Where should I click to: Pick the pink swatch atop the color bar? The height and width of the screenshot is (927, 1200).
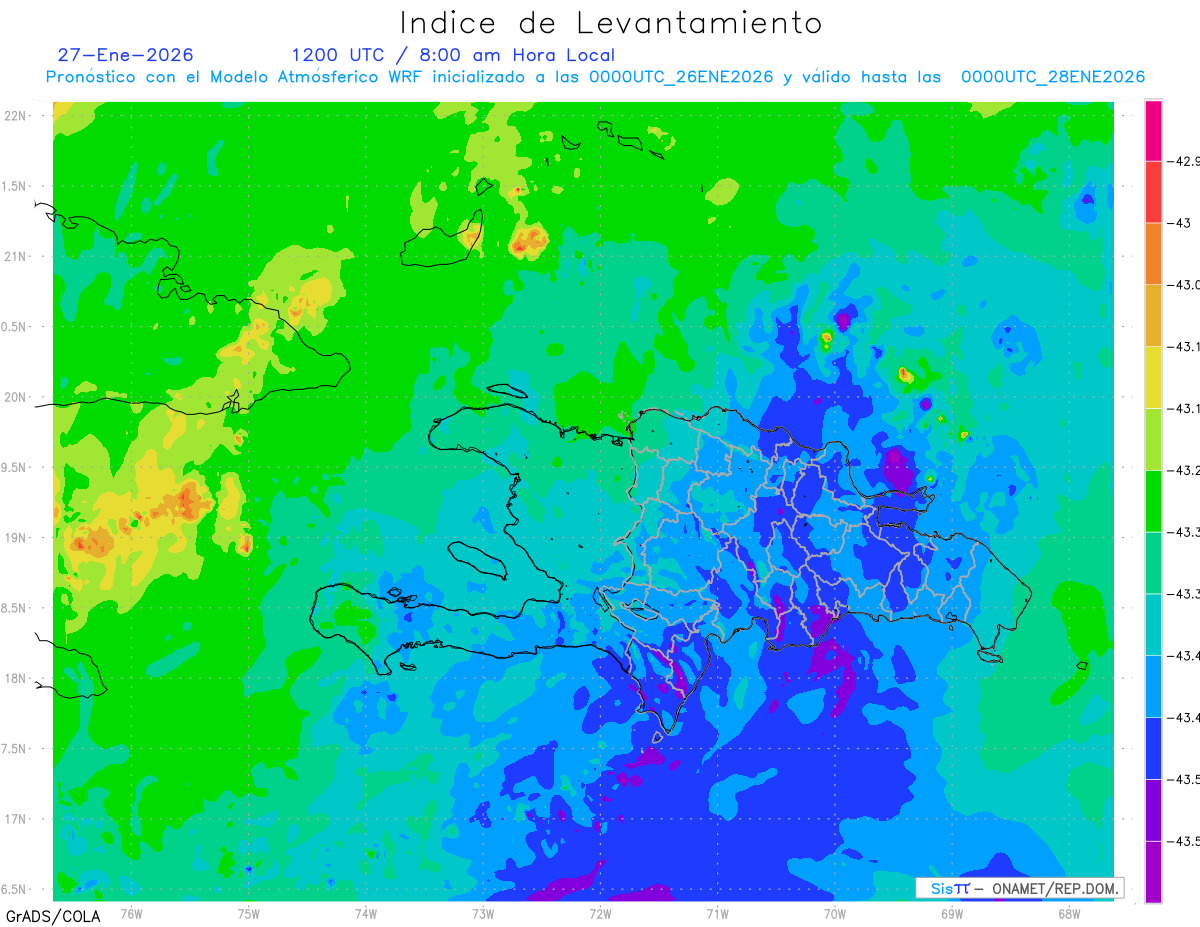click(x=1153, y=130)
